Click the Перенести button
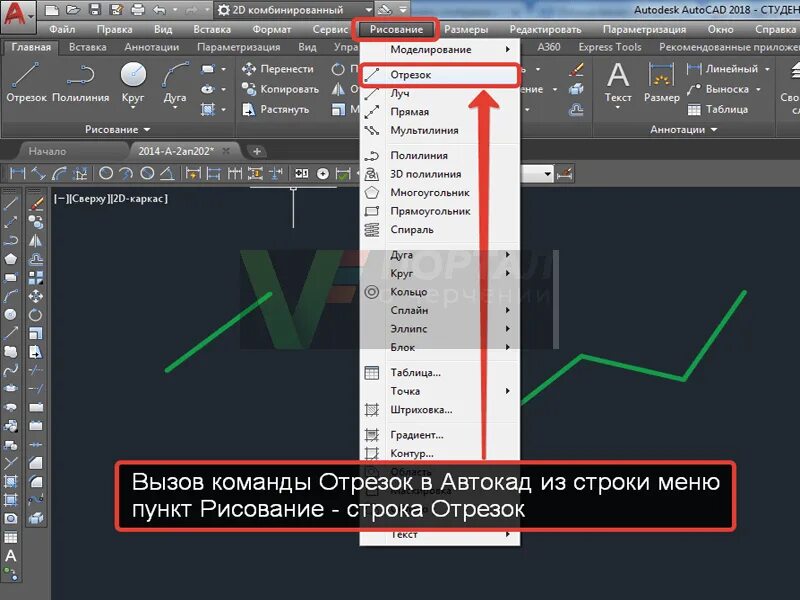Image resolution: width=800 pixels, height=600 pixels. [x=278, y=68]
